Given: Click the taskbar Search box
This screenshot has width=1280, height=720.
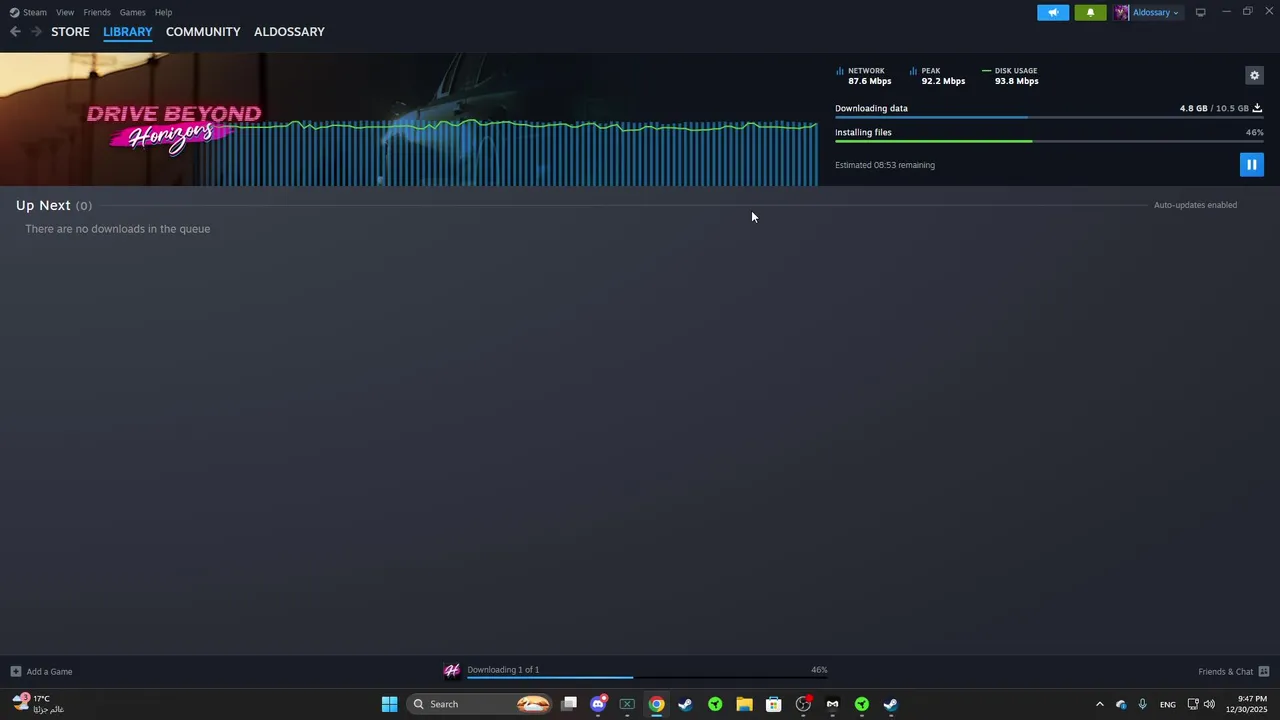Looking at the screenshot, I should click(481, 704).
